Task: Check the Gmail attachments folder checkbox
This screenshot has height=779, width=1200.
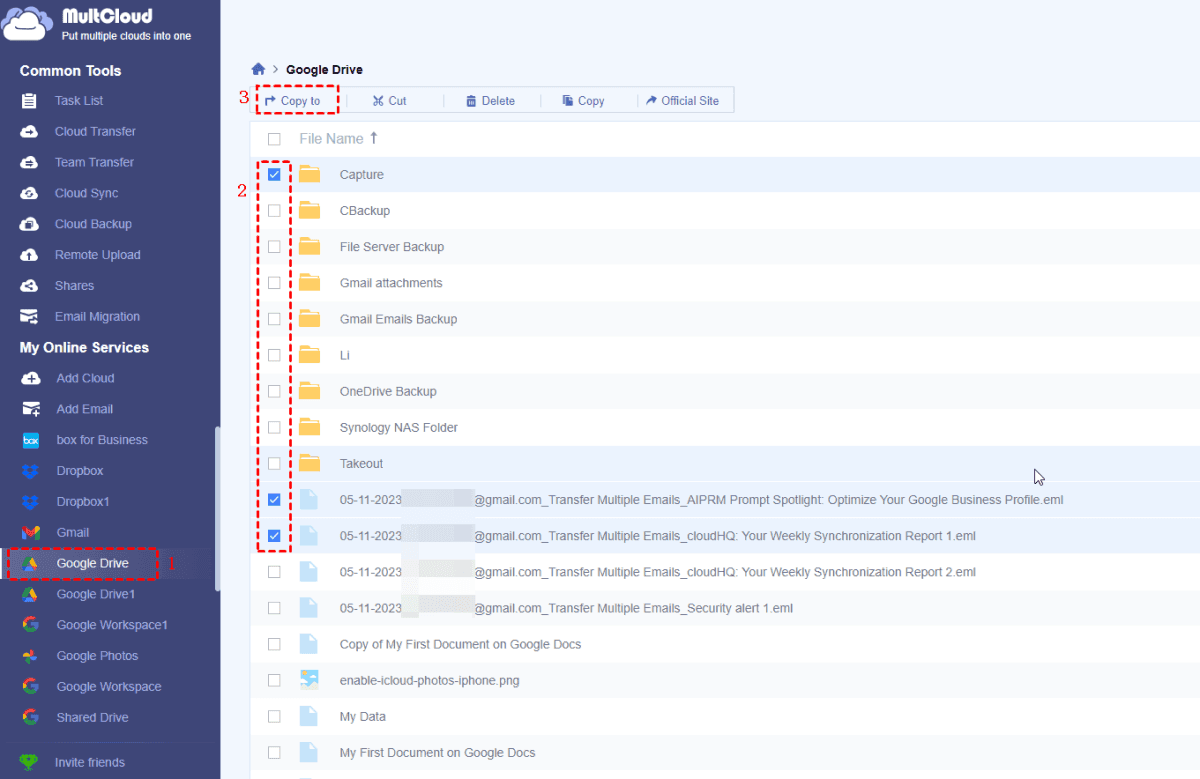Action: (274, 283)
